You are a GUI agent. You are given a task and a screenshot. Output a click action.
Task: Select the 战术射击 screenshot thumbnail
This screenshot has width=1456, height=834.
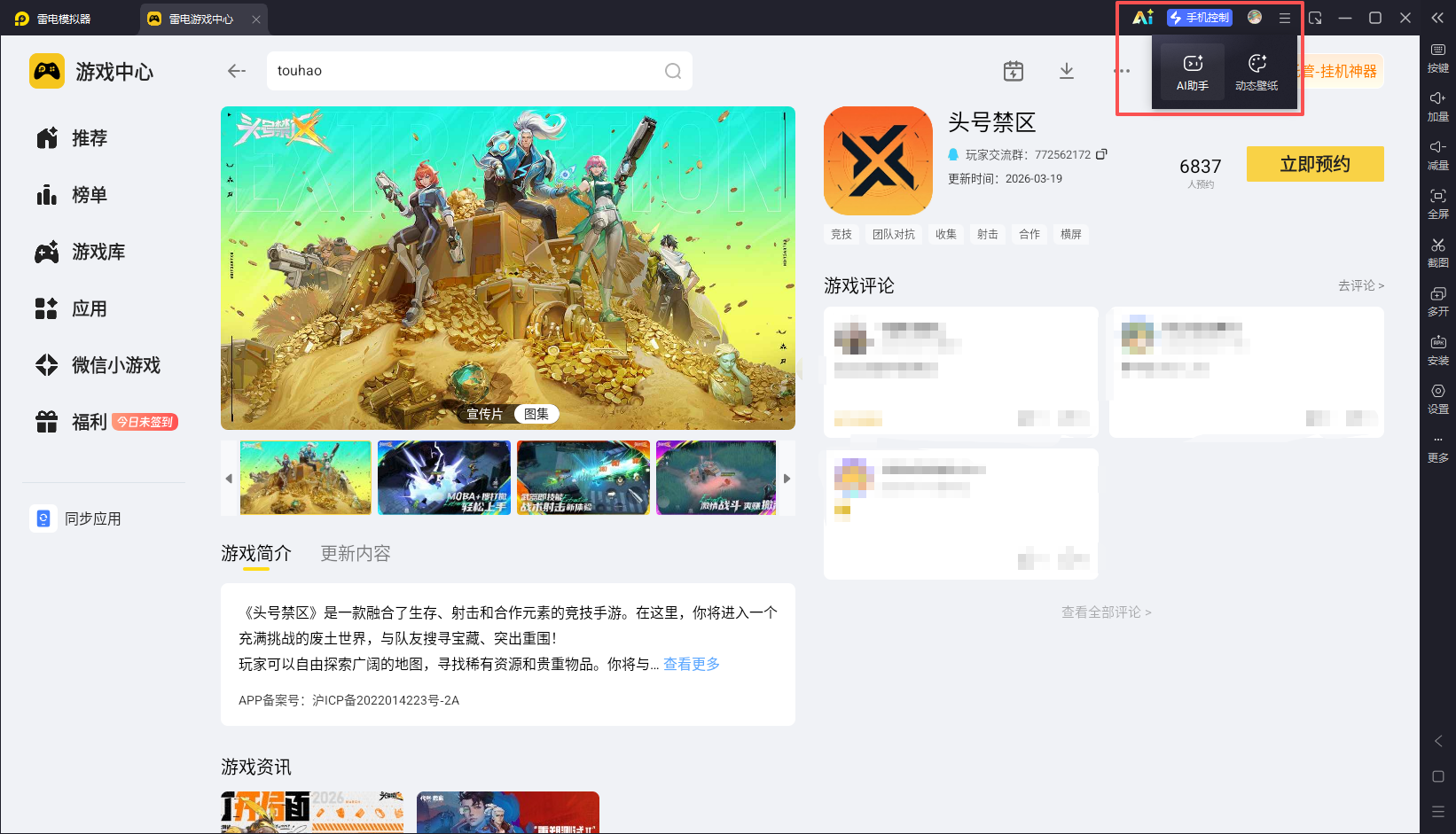point(583,478)
